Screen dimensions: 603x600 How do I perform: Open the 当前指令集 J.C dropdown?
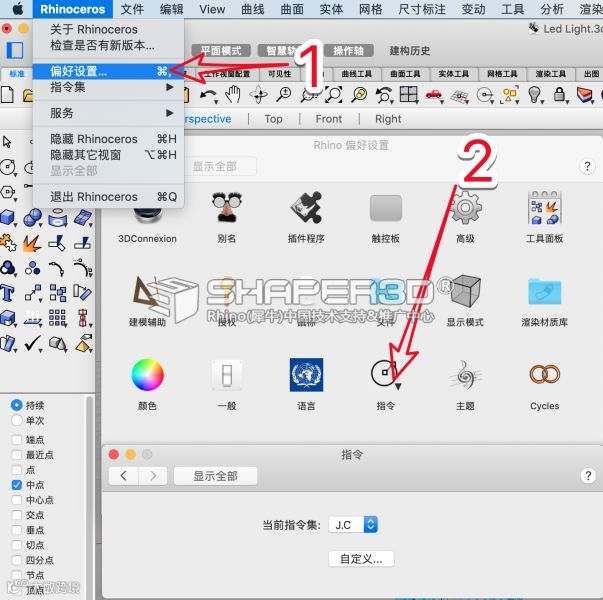coord(353,525)
